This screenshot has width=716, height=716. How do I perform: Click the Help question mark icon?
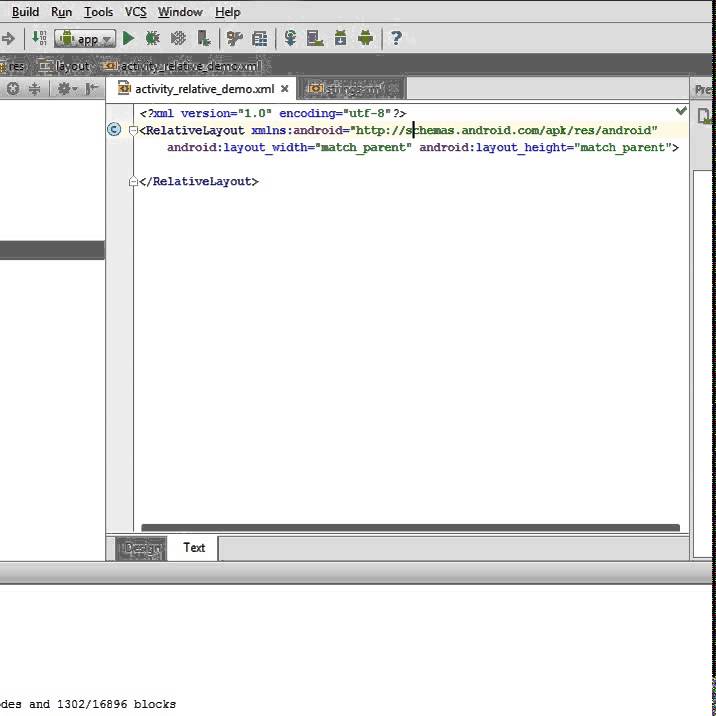pyautogui.click(x=396, y=38)
